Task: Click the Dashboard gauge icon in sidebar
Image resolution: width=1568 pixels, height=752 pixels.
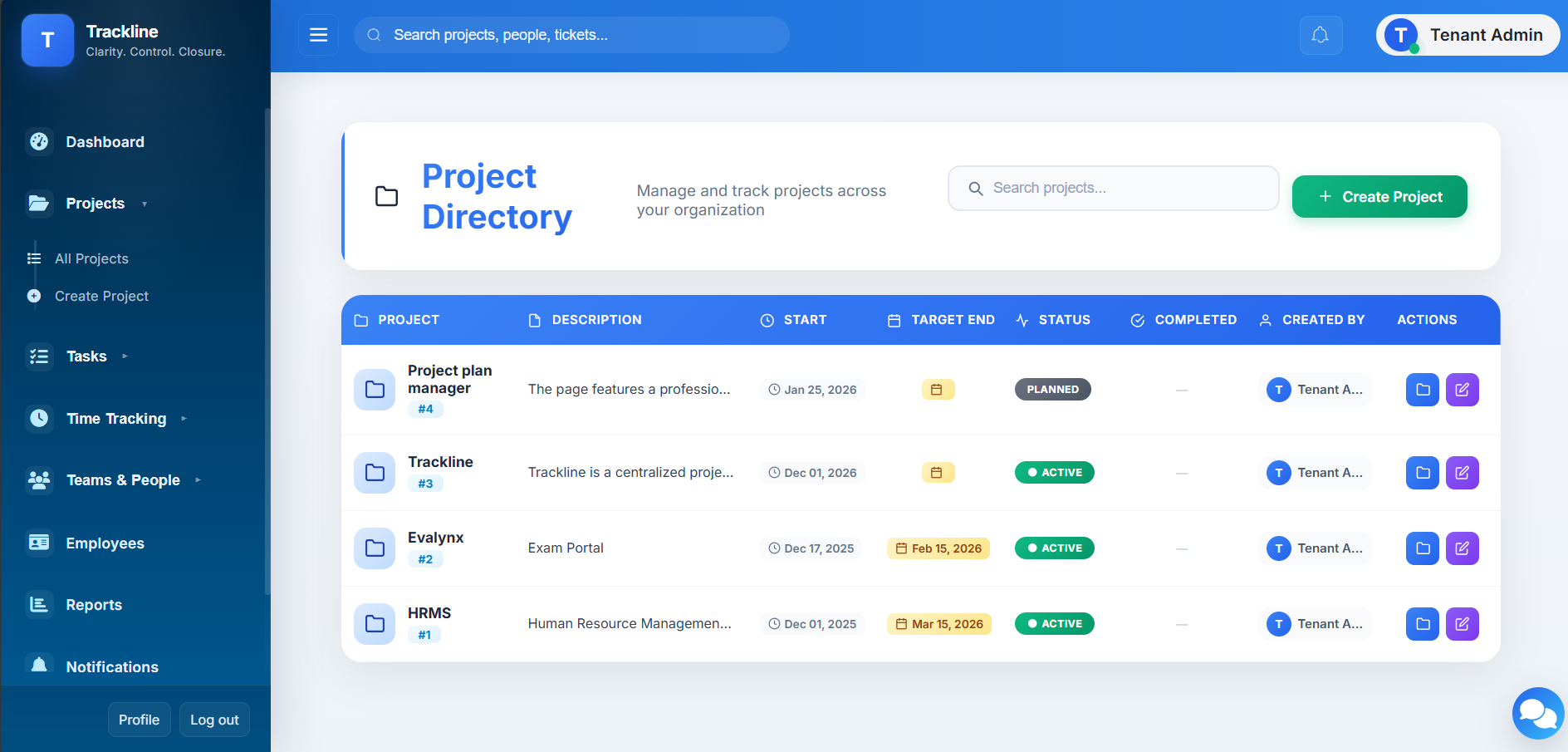Action: click(39, 142)
